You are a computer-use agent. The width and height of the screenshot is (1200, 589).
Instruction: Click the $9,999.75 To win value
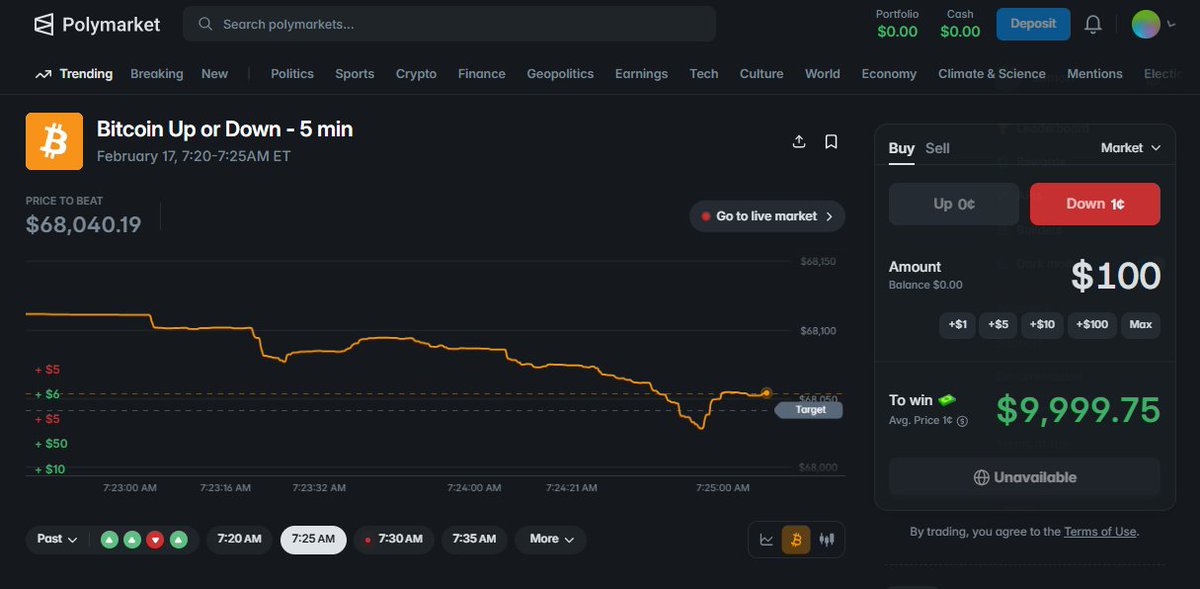(1078, 410)
